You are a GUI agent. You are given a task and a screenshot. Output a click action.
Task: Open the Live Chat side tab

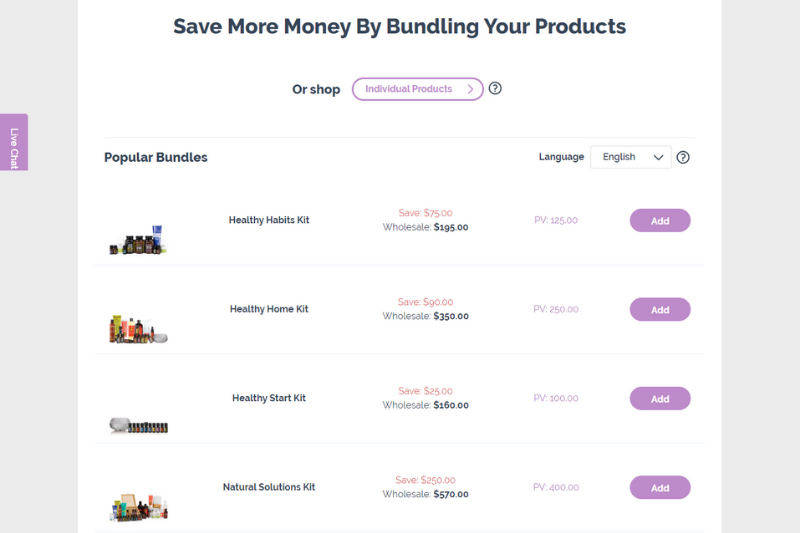[x=14, y=142]
